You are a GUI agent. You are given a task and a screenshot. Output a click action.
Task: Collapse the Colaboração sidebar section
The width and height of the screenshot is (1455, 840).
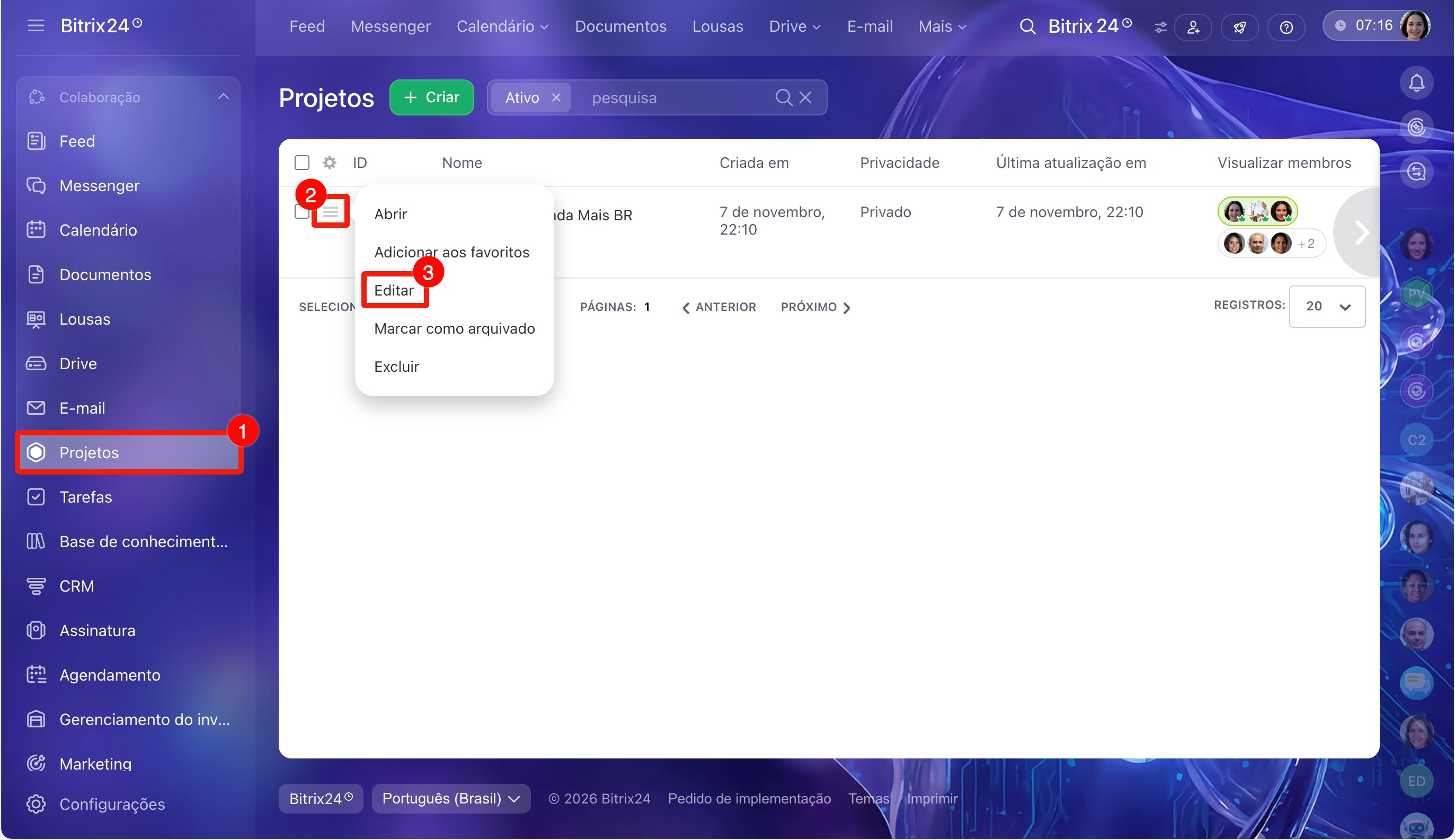click(x=224, y=97)
